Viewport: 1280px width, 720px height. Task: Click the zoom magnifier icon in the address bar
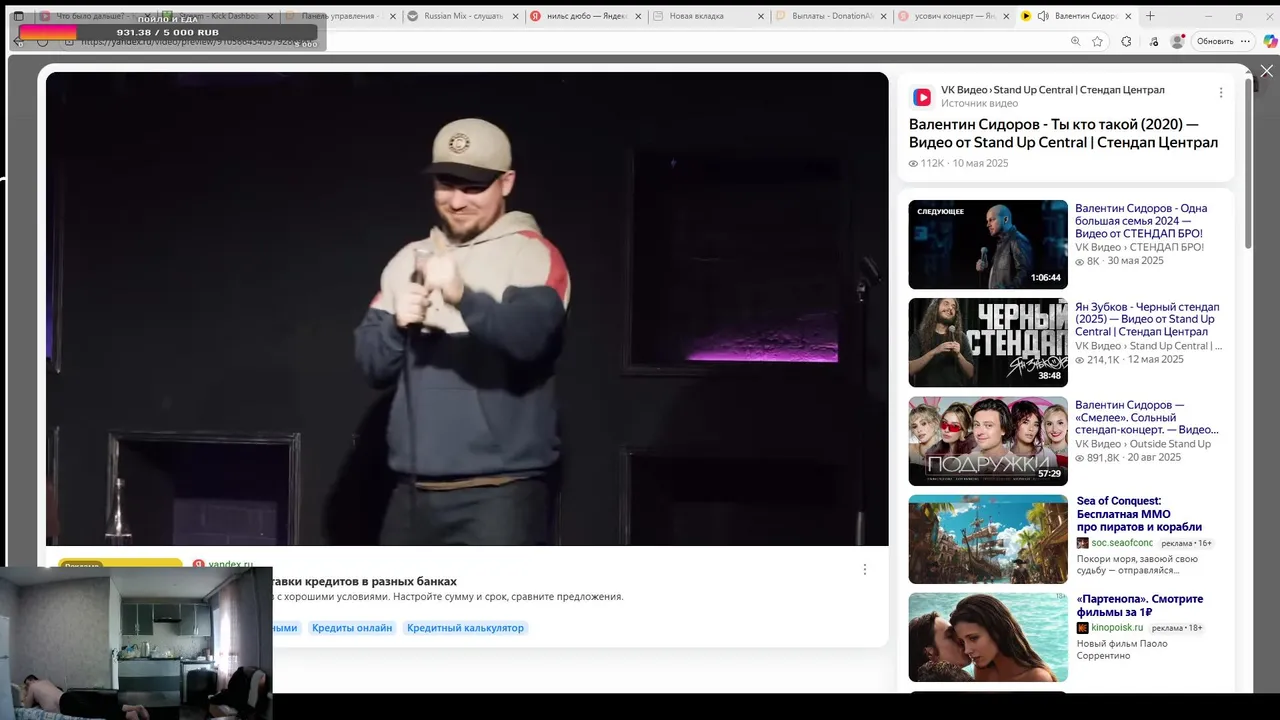tap(1075, 41)
